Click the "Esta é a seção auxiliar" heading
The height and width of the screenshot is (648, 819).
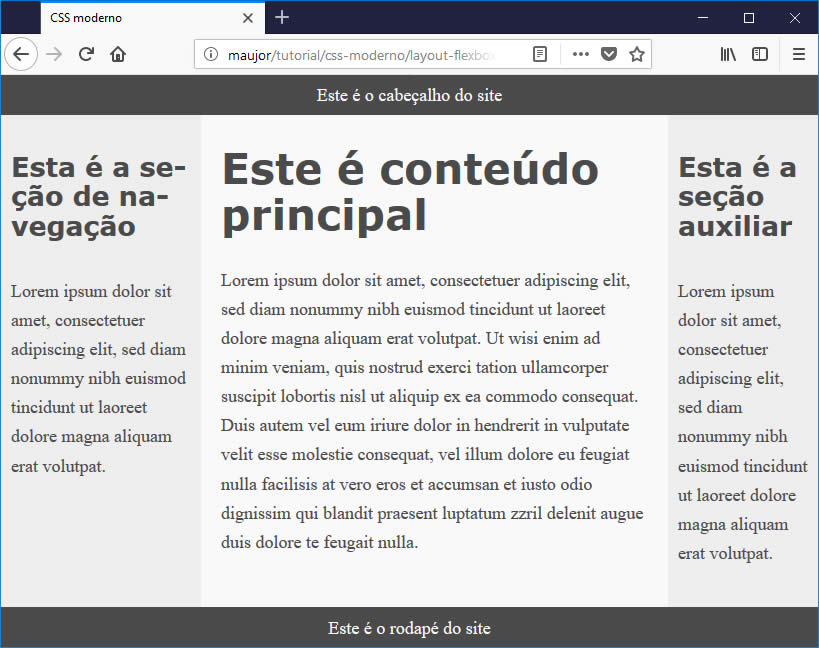coord(737,196)
